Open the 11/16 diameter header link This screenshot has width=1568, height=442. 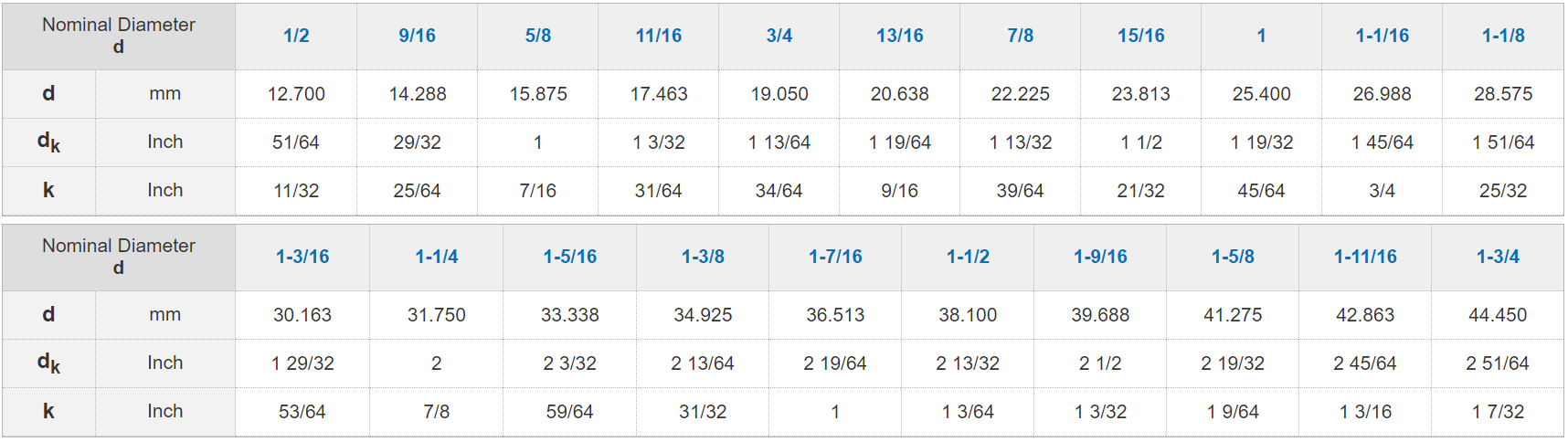click(659, 36)
